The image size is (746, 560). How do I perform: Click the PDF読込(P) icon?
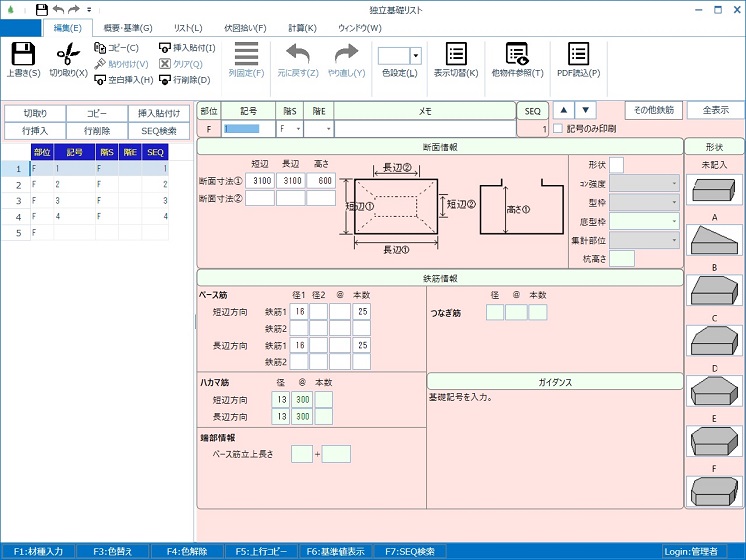coord(579,54)
